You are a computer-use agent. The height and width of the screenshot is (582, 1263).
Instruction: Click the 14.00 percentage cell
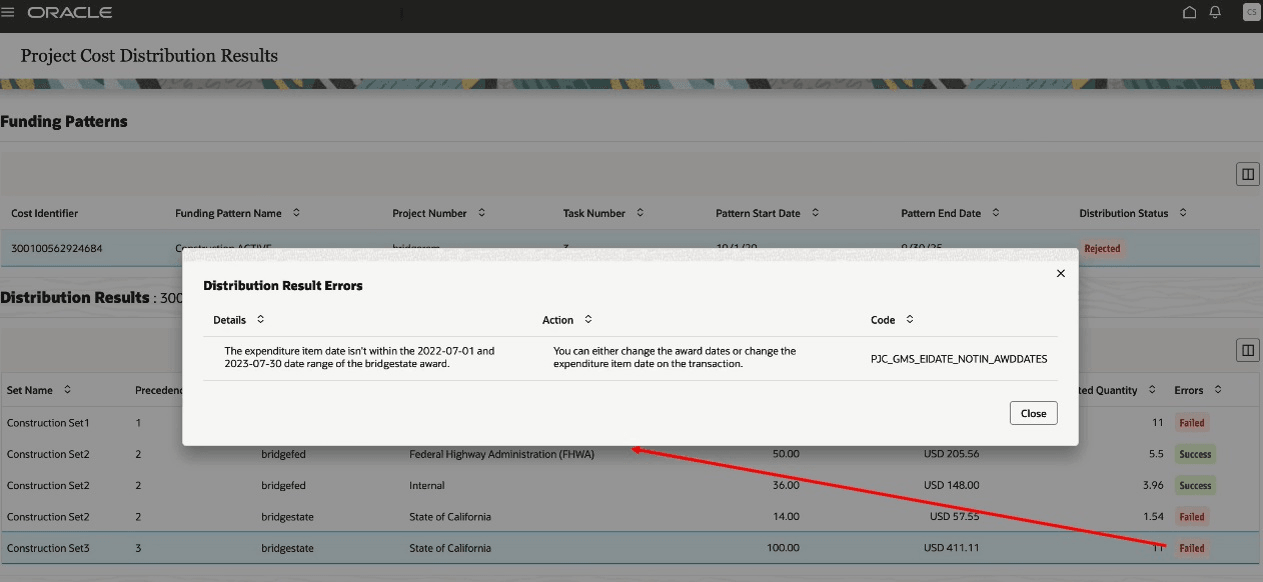(x=786, y=517)
